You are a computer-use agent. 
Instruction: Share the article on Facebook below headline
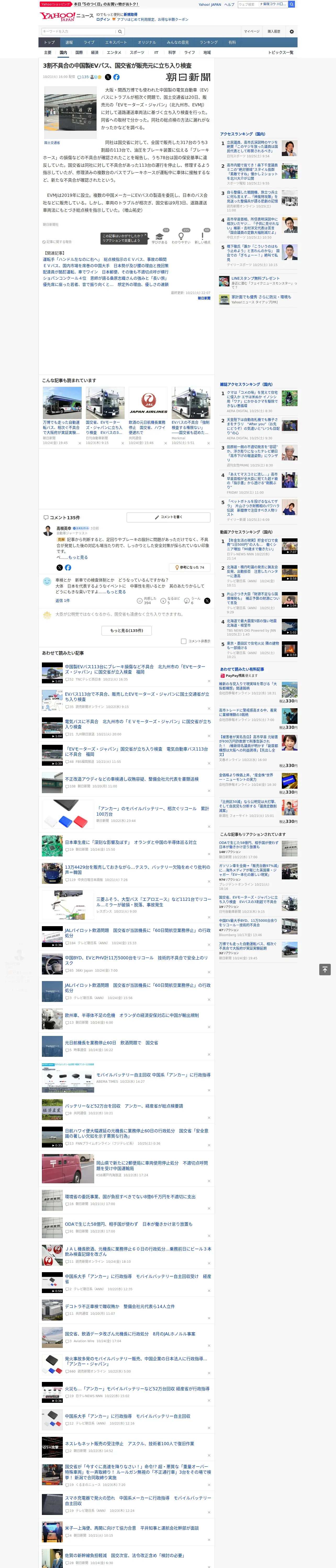pos(116,77)
